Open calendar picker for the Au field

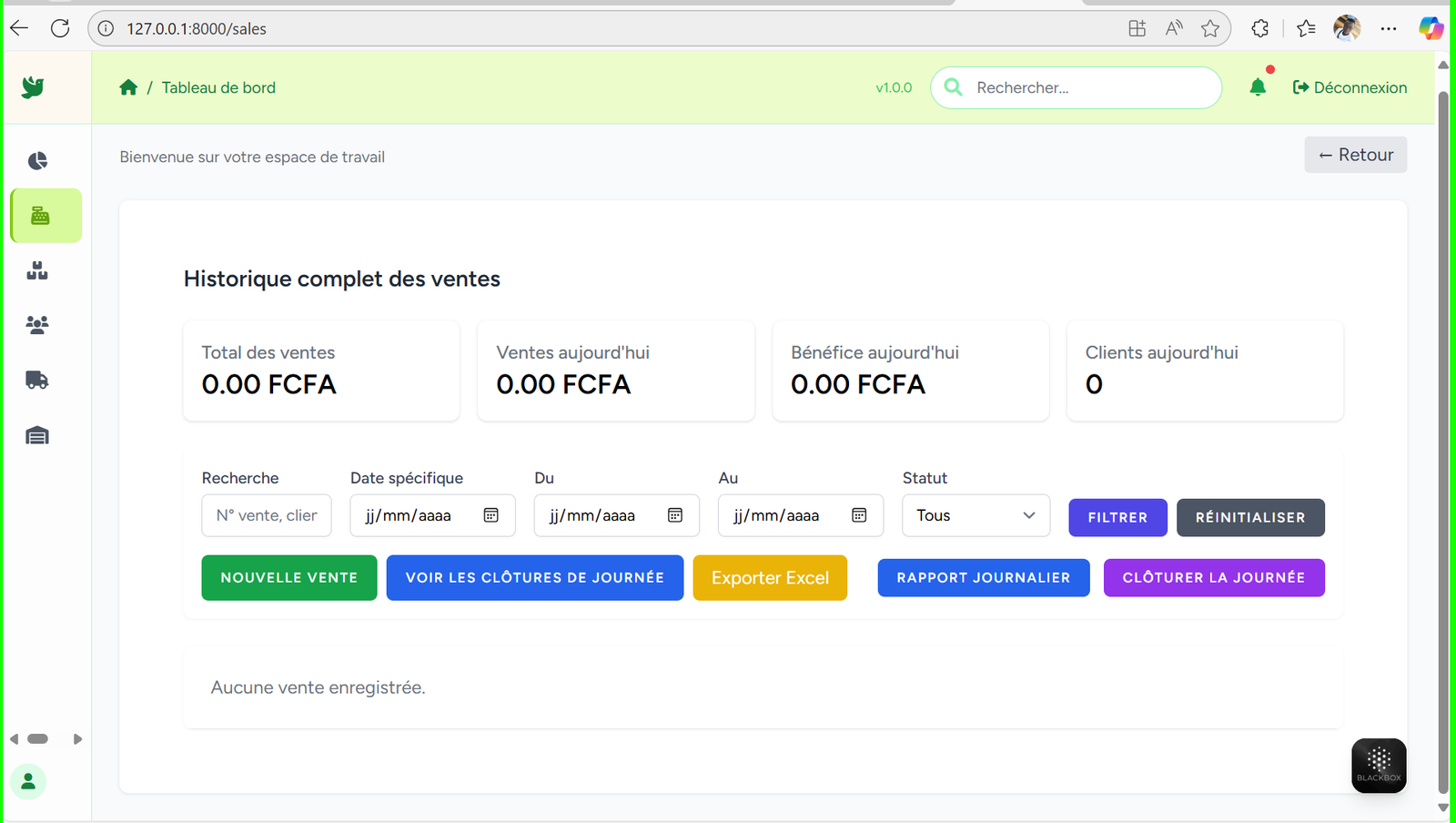(x=859, y=515)
